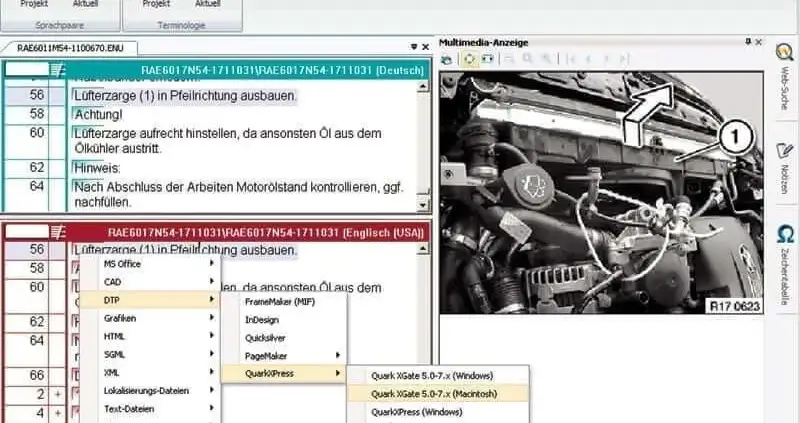This screenshot has width=800, height=423.
Task: Pin the Multimedia-Anzeige panel
Action: click(x=746, y=42)
